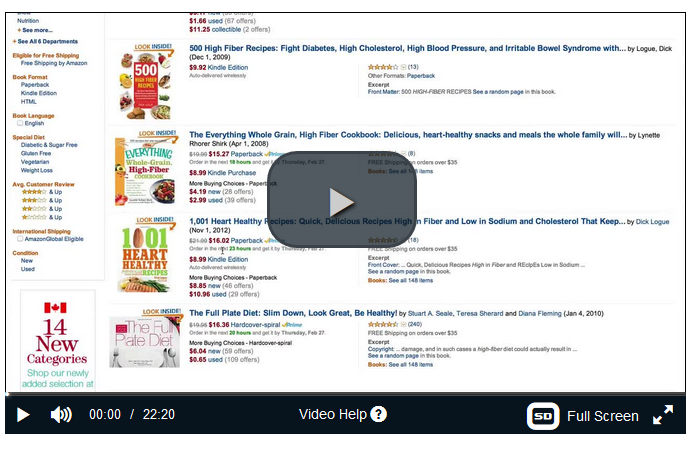Click the 1,001 Heart Healthy book cover
The height and width of the screenshot is (454, 692).
point(146,255)
